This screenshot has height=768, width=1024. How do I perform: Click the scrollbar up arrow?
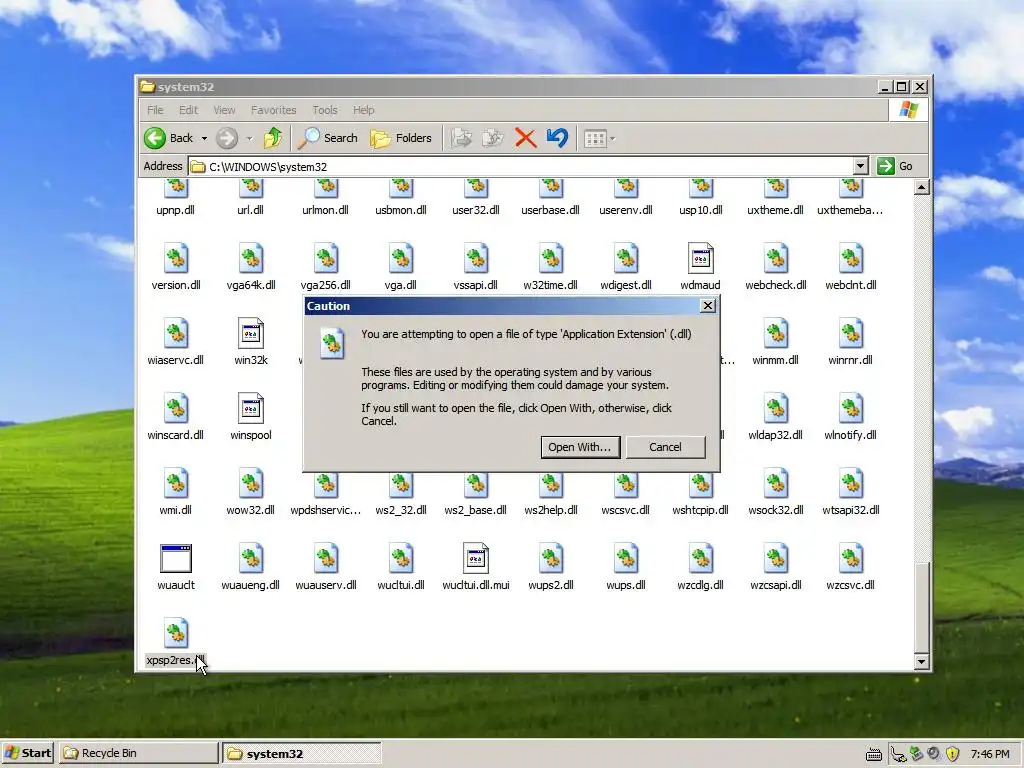point(921,188)
